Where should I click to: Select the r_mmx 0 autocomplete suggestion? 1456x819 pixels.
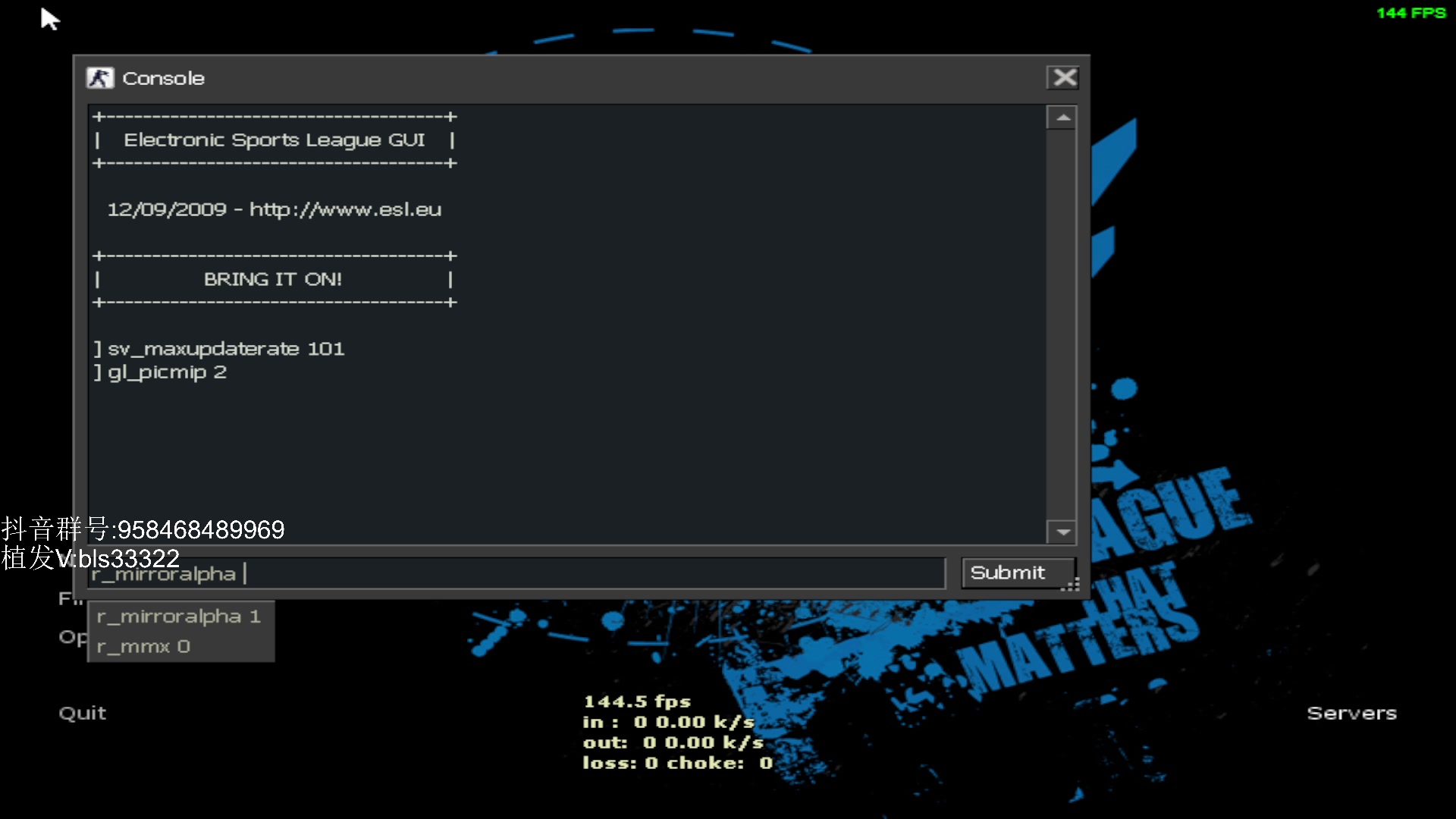[144, 647]
